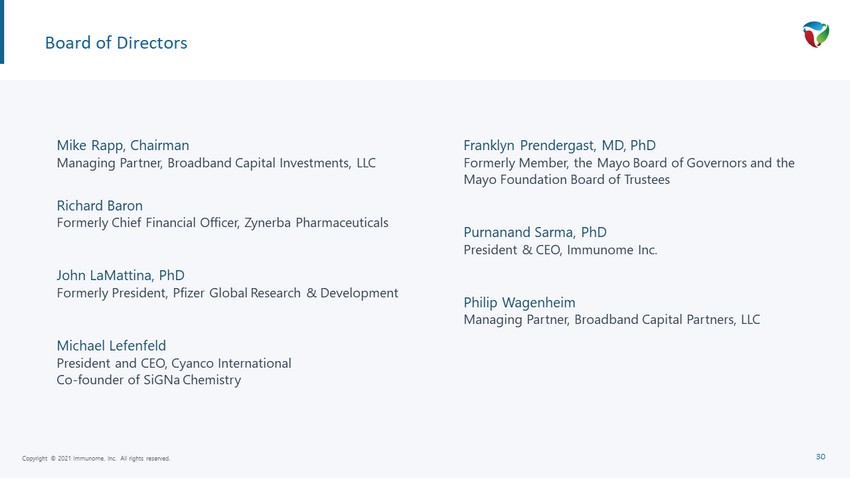
Task: Select Franklyn Prendergast, MD, PhD name
Action: 559,145
